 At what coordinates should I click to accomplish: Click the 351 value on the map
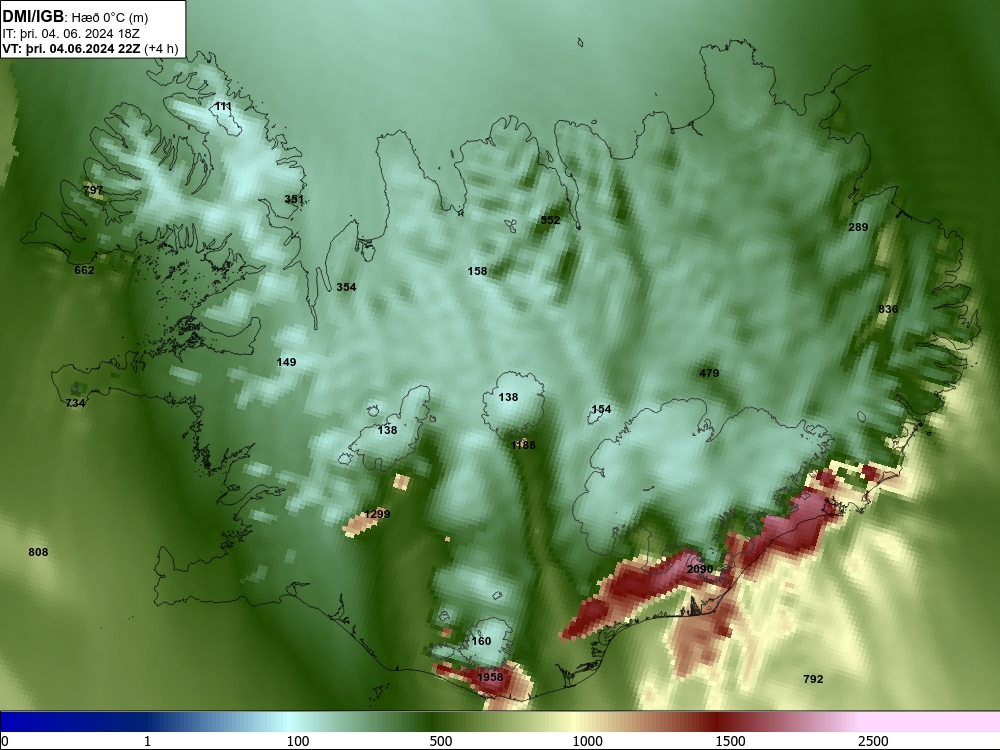click(294, 199)
